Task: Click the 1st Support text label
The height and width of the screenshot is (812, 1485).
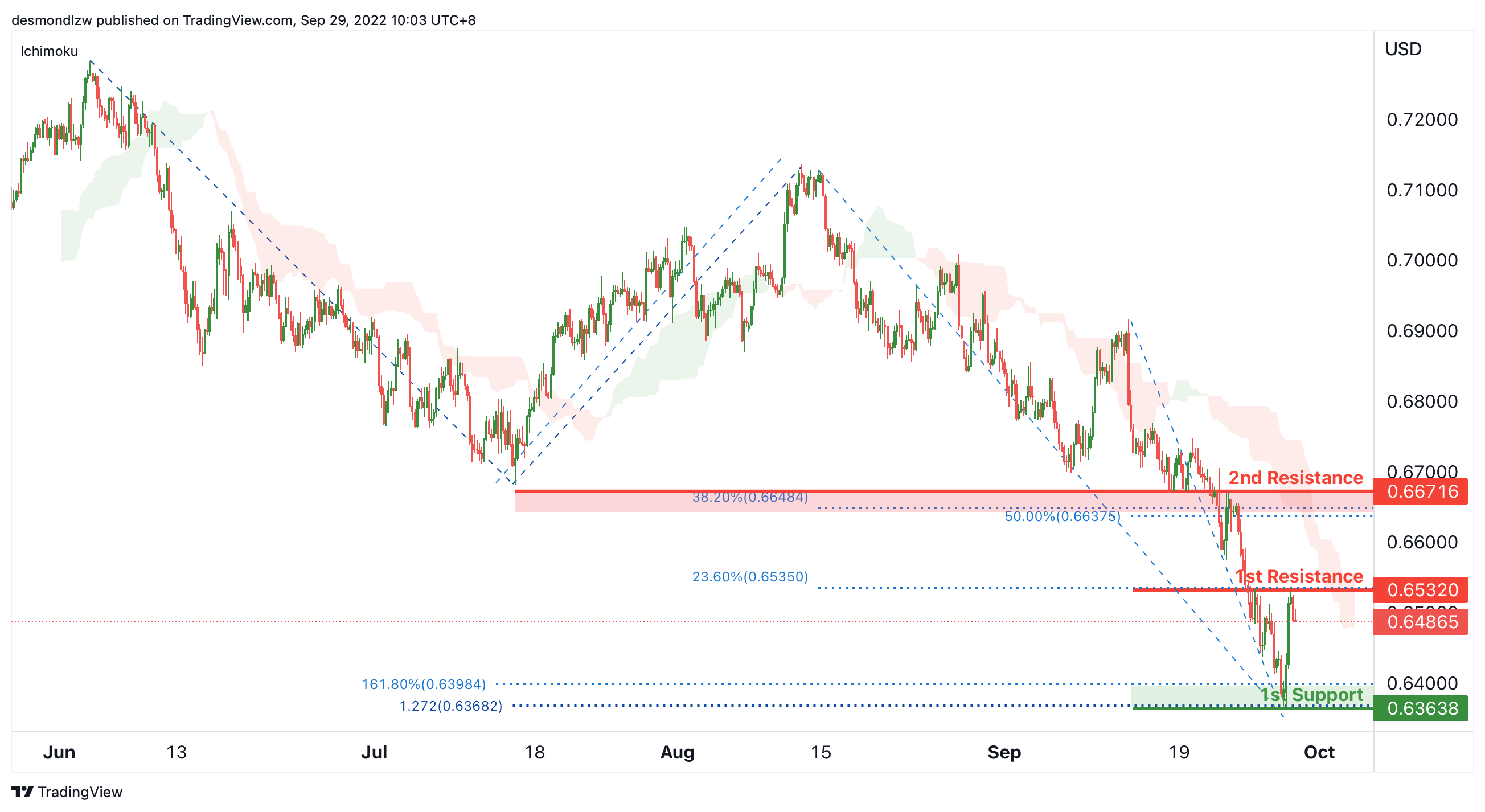Action: click(1311, 695)
